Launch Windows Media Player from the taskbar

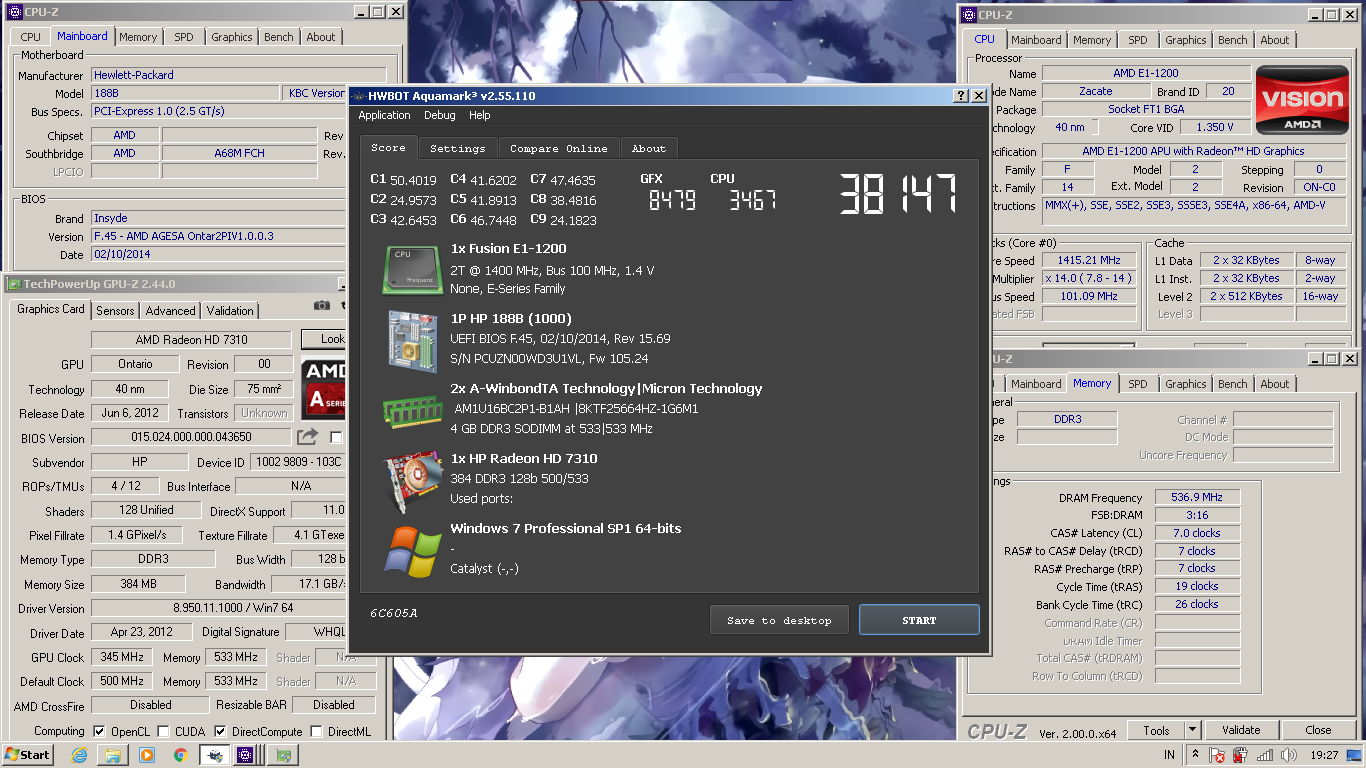[147, 755]
